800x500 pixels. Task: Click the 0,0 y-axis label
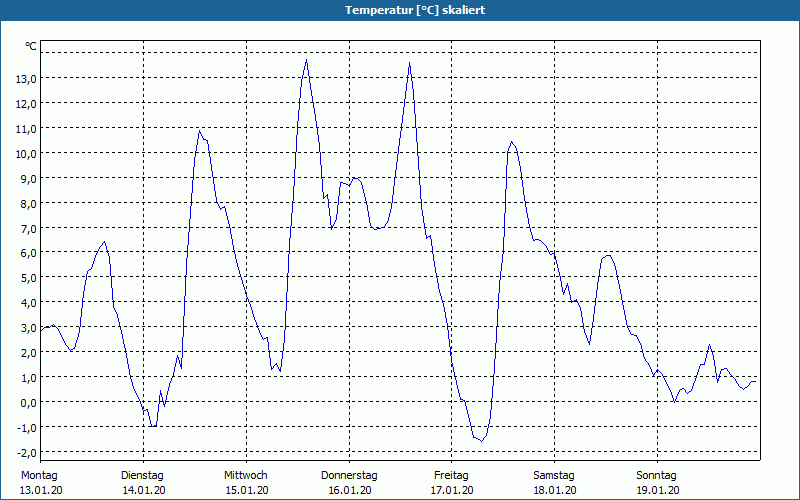pyautogui.click(x=28, y=403)
